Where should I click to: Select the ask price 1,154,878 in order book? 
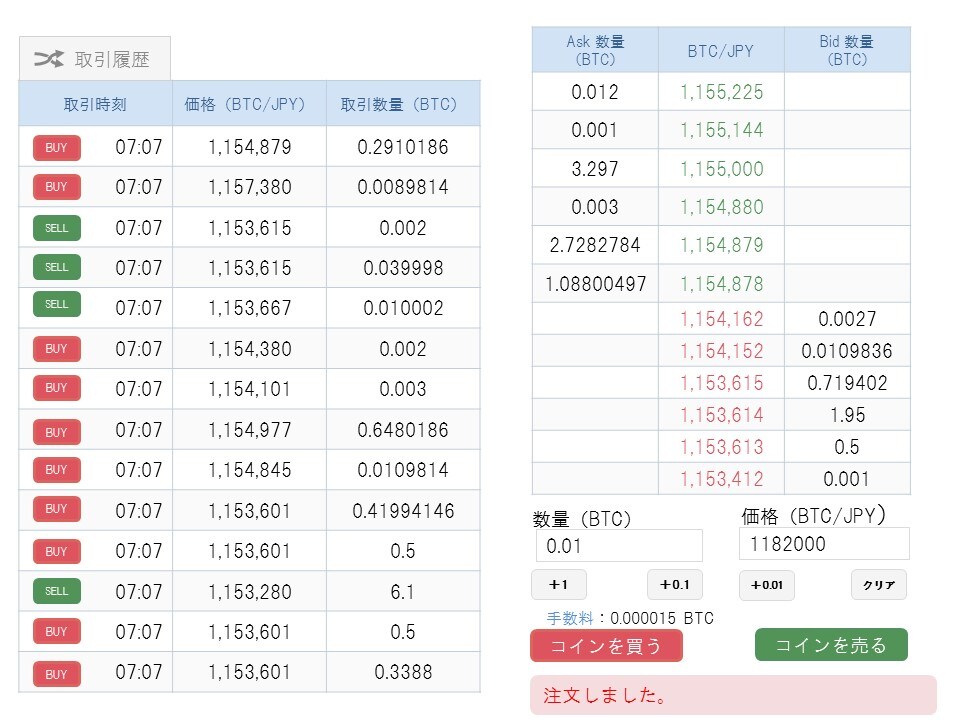pyautogui.click(x=721, y=284)
